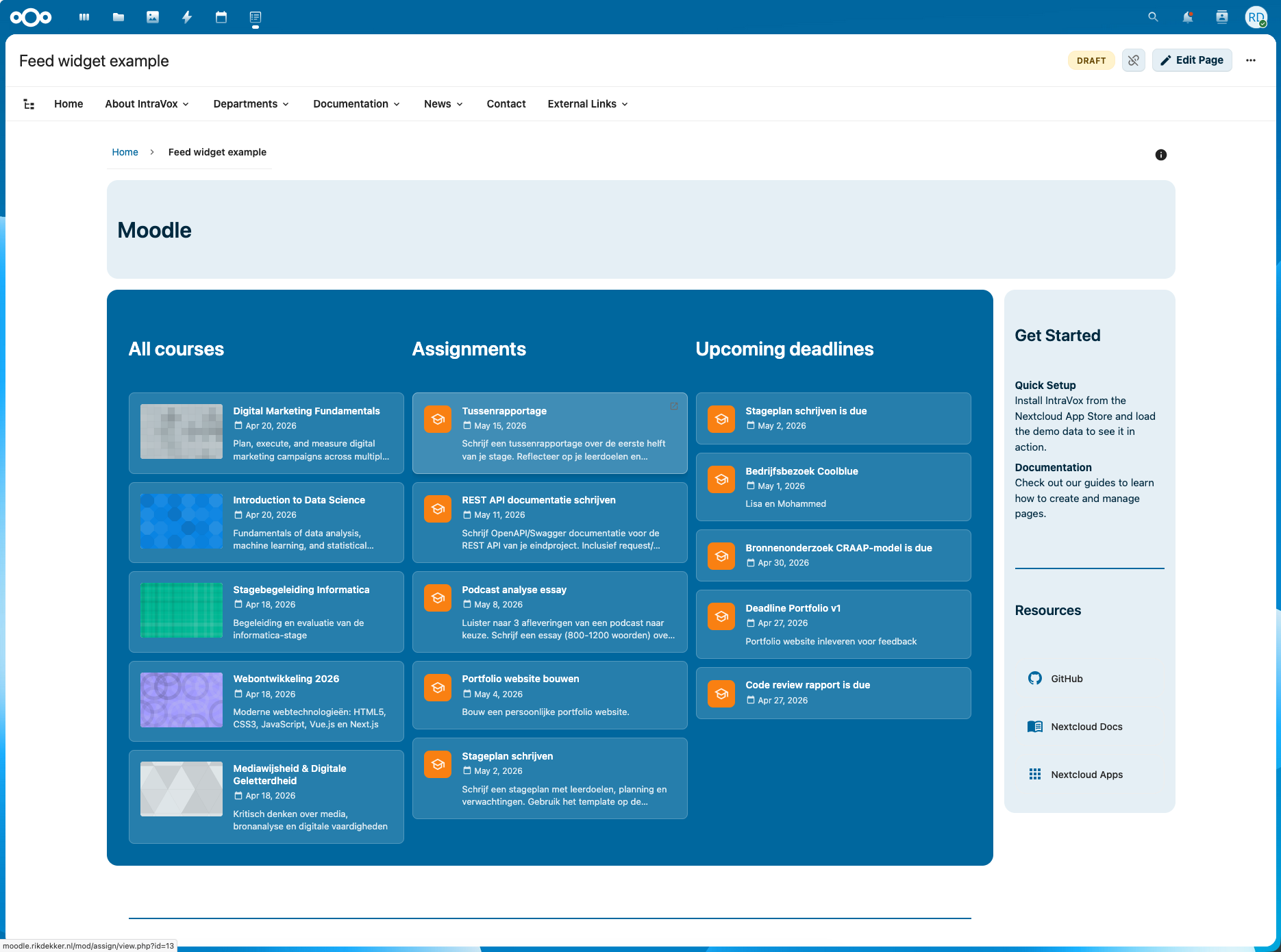Open Webontwikkeling 2026 course thumbnail

[x=182, y=700]
